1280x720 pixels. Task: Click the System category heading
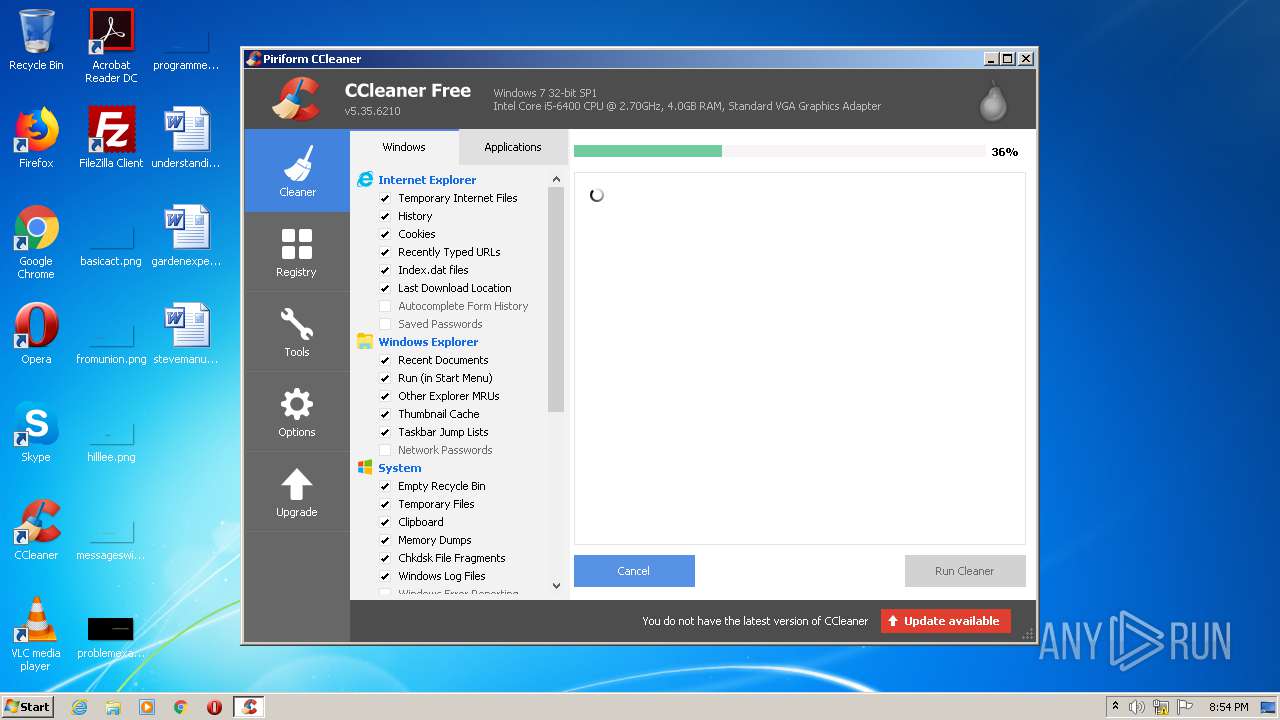(x=400, y=468)
